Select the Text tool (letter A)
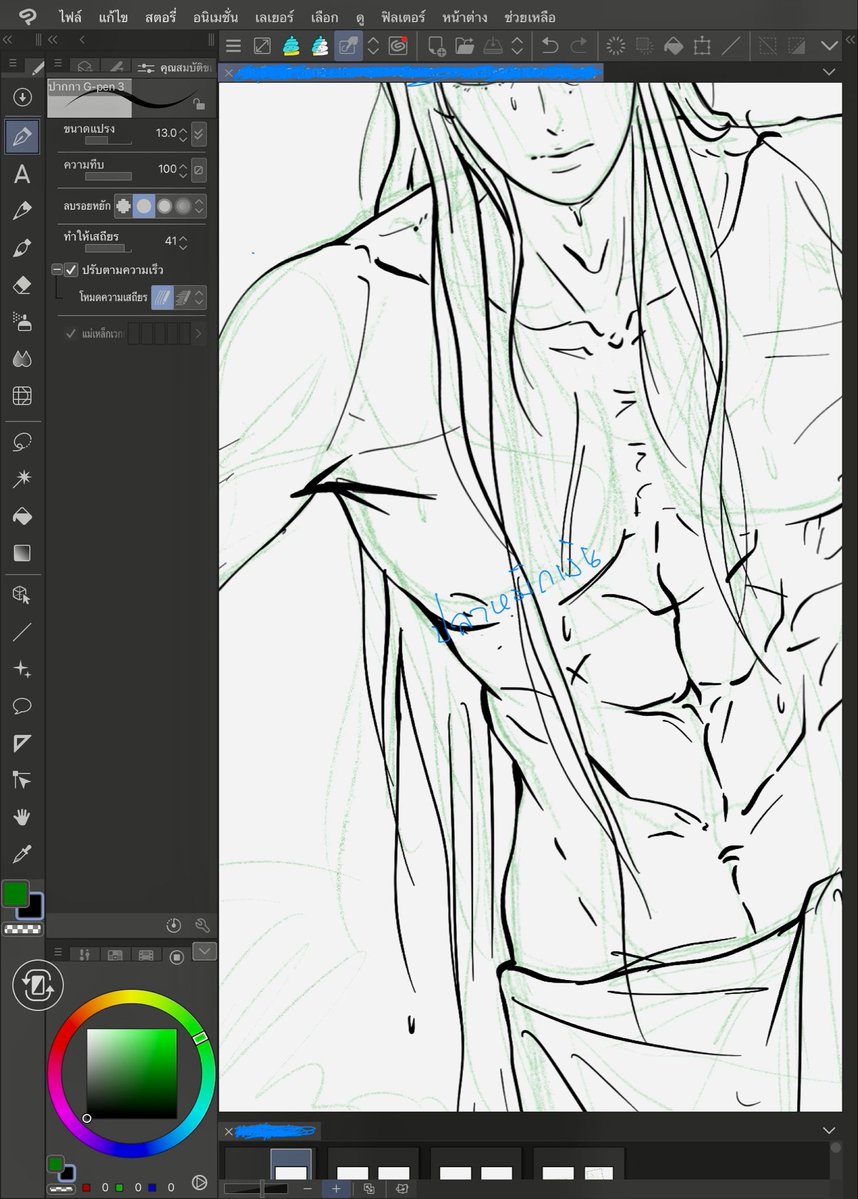The width and height of the screenshot is (858, 1199). (x=22, y=174)
